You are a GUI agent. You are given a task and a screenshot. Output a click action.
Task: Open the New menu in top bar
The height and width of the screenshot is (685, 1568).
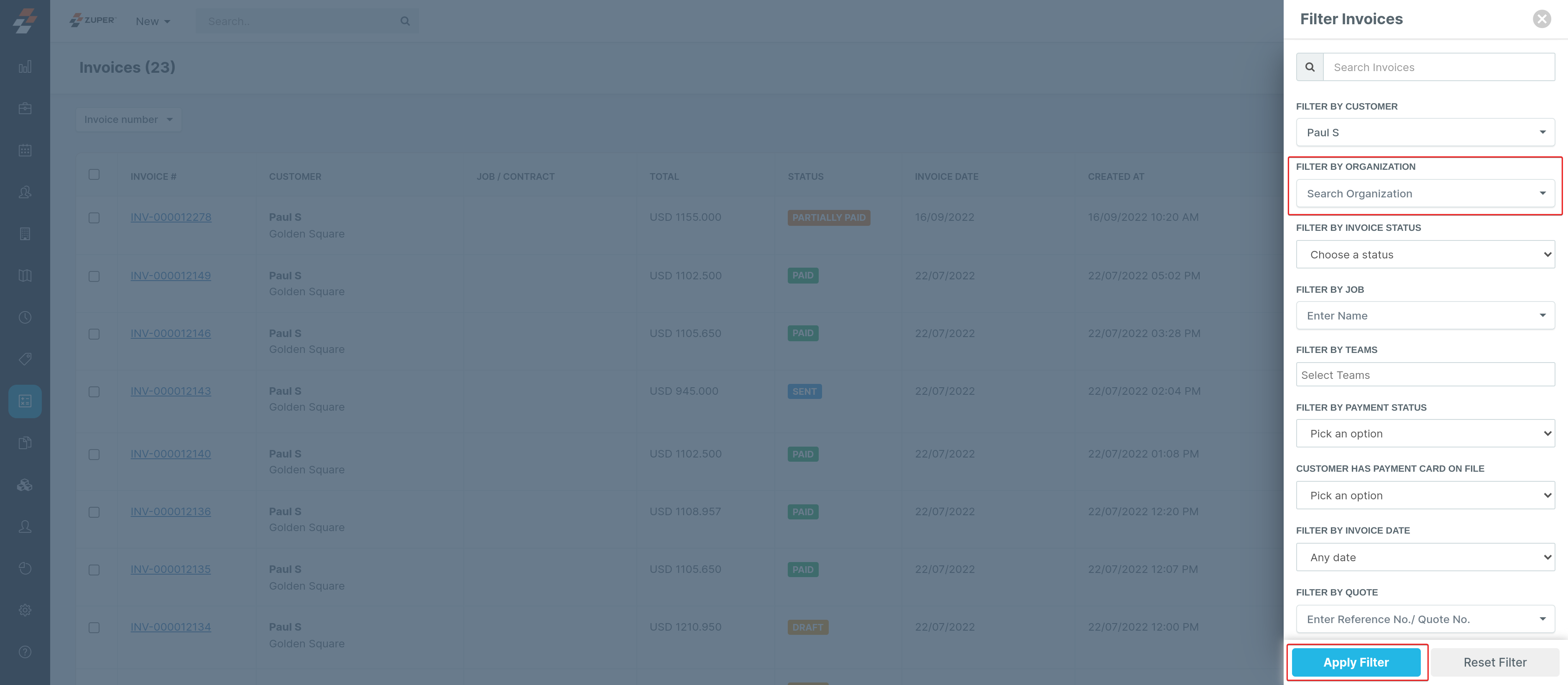coord(152,21)
